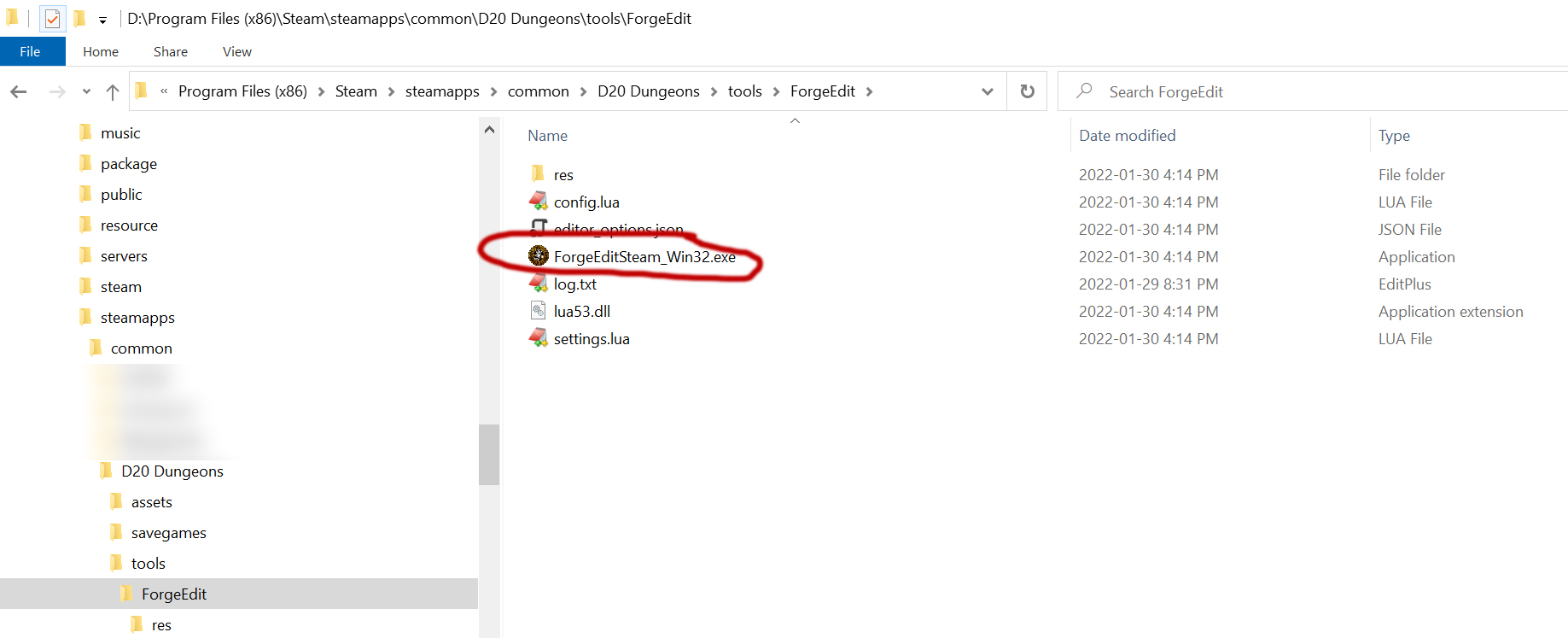Image resolution: width=1568 pixels, height=638 pixels.
Task: Go up one folder level
Action: pos(113,91)
